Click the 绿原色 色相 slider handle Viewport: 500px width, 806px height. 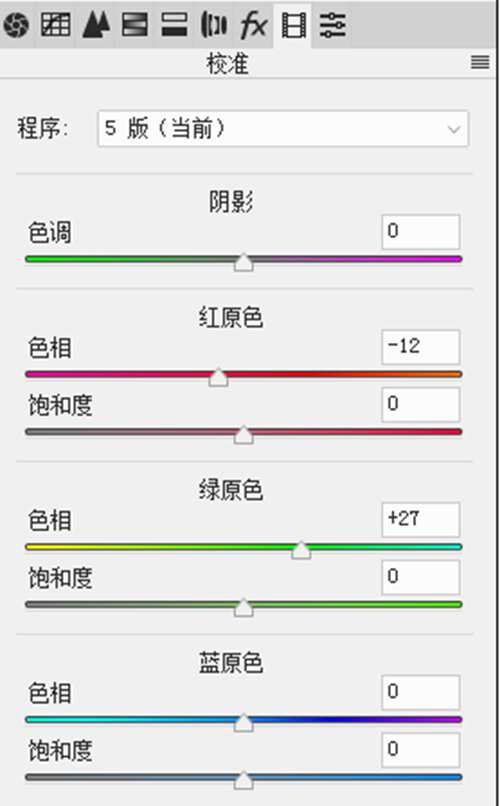[x=301, y=549]
